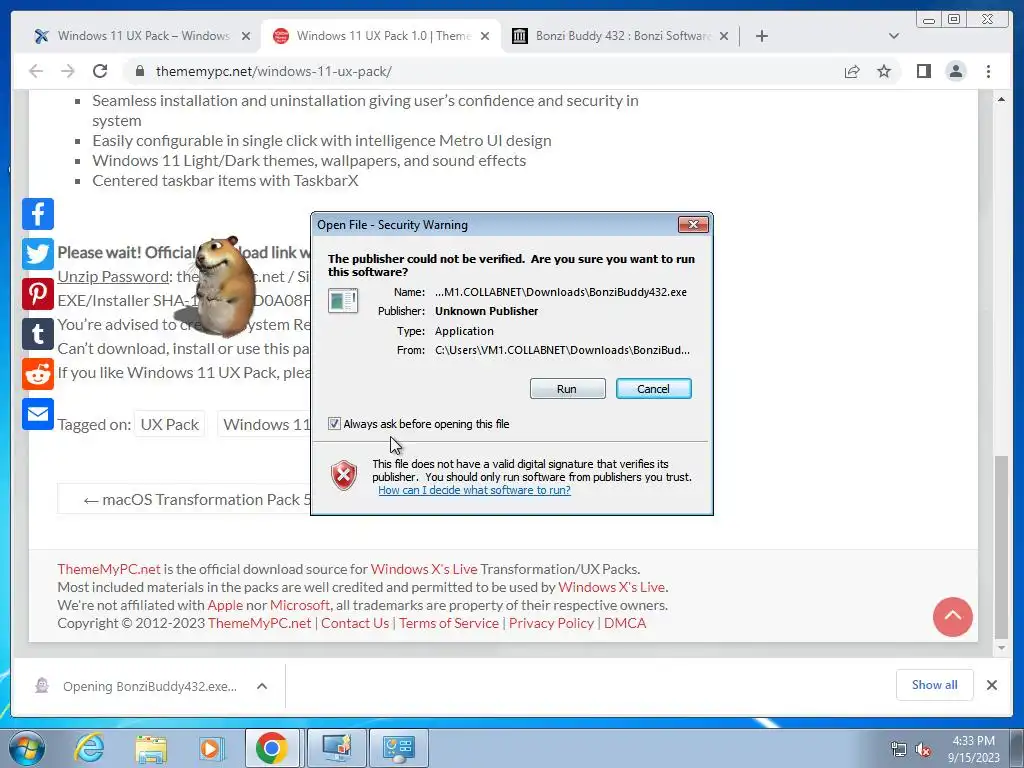Screen dimensions: 1024x768
Task: Go back to previous page
Action: (x=36, y=71)
